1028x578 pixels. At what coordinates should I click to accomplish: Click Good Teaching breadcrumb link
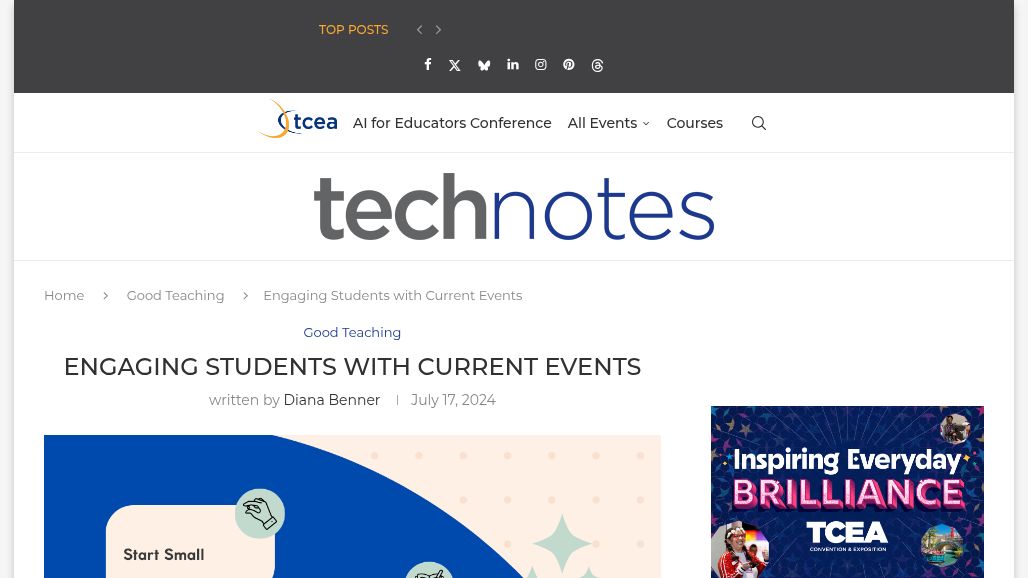click(x=175, y=295)
